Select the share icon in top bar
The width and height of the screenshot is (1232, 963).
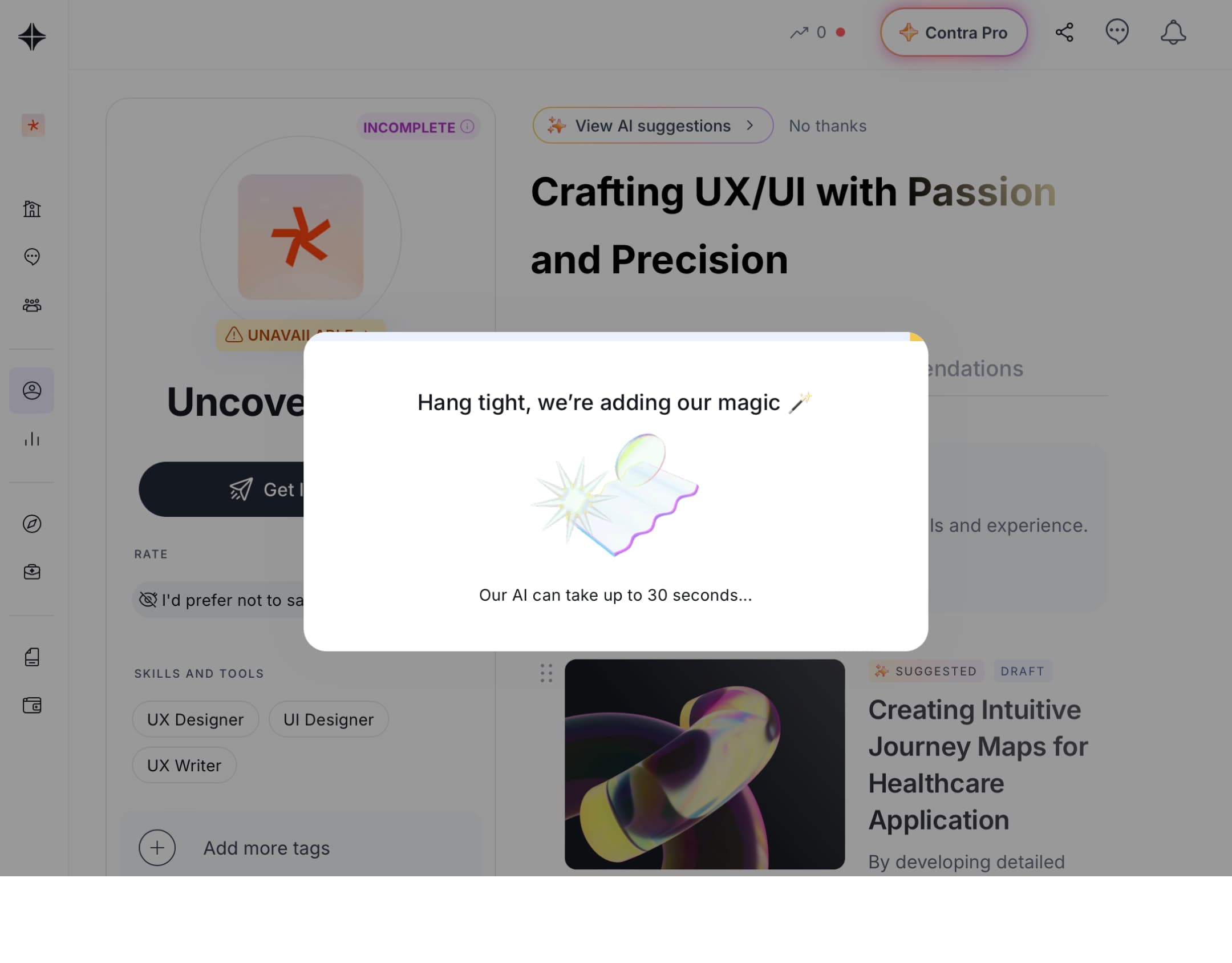1064,32
